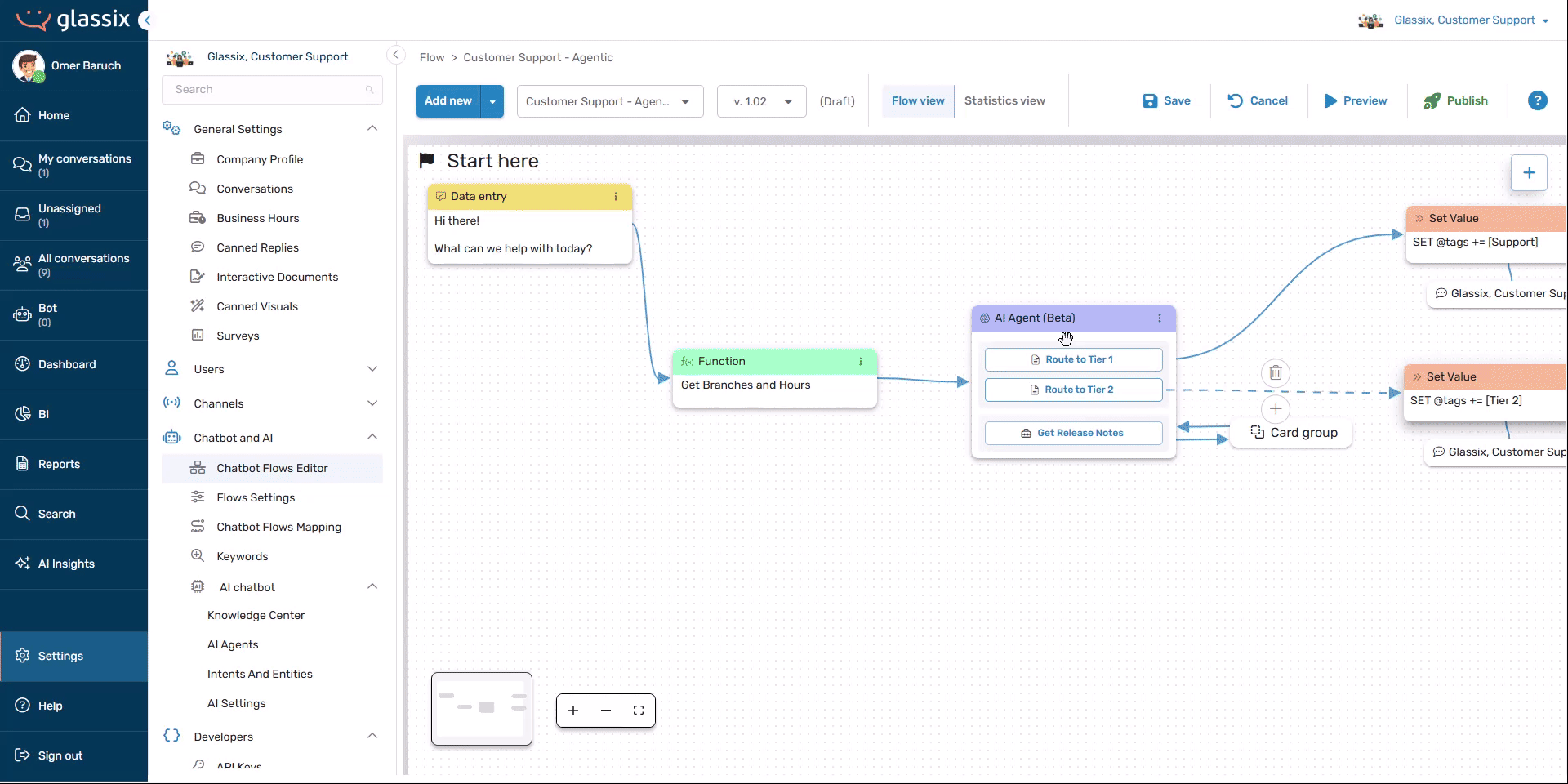Image resolution: width=1568 pixels, height=784 pixels.
Task: Delete connection with trash icon
Action: [x=1276, y=373]
